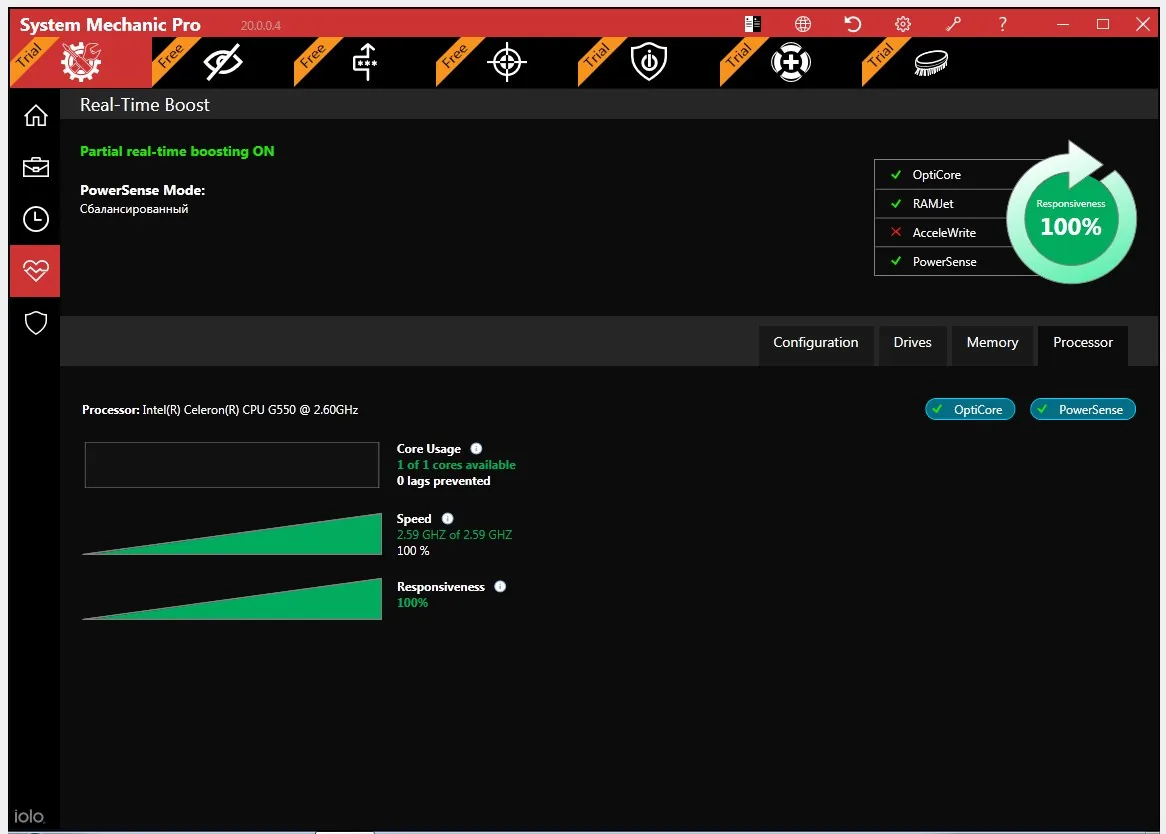This screenshot has height=834, width=1166.
Task: Click the 'Real-Time Boost' heading
Action: coord(145,105)
